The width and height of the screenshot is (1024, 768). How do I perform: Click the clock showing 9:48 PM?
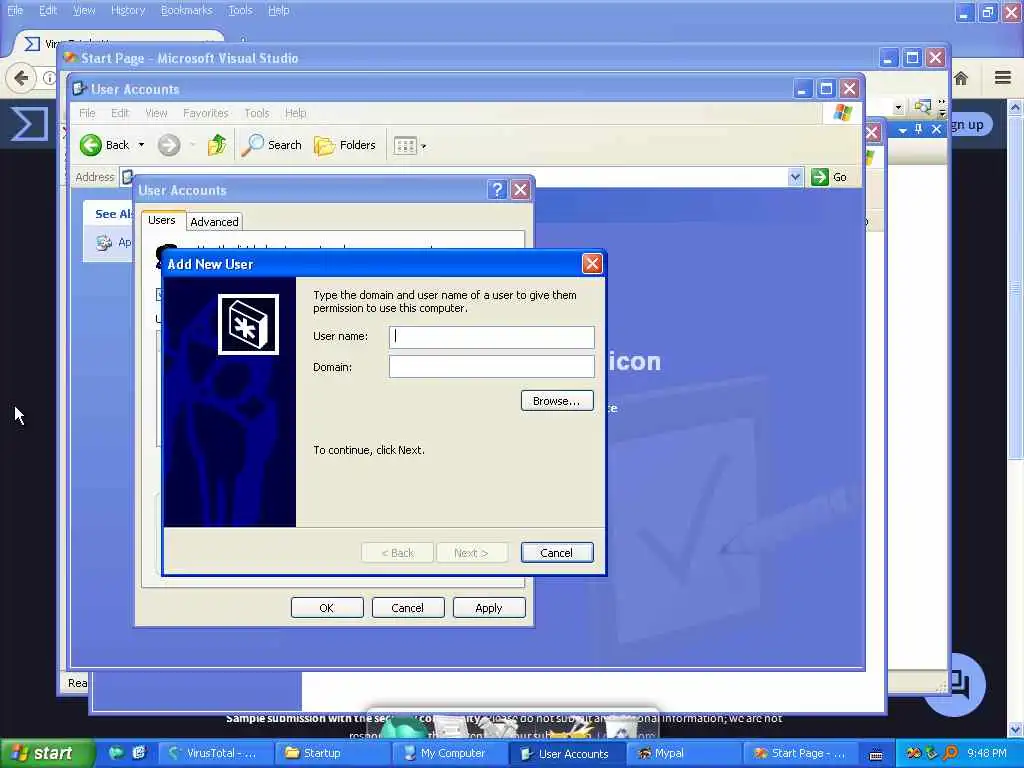click(986, 753)
